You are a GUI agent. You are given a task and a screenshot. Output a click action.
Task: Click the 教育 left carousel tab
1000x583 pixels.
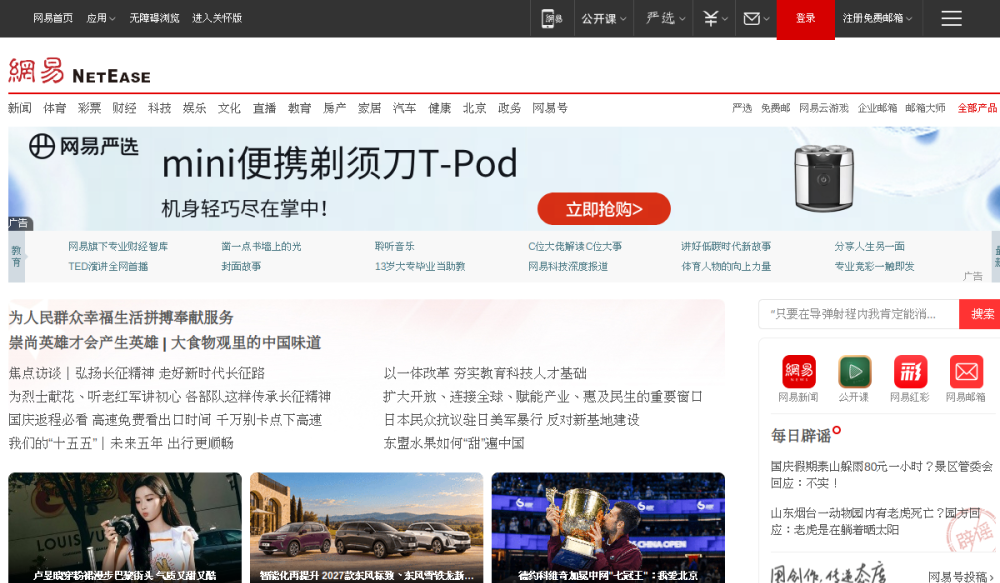click(x=17, y=256)
